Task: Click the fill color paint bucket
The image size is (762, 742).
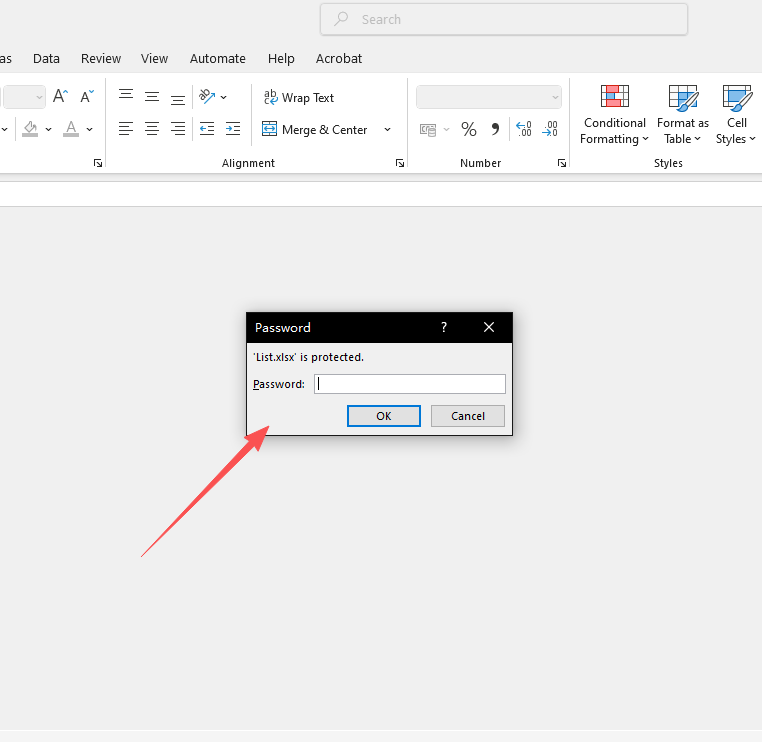Action: pyautogui.click(x=30, y=129)
